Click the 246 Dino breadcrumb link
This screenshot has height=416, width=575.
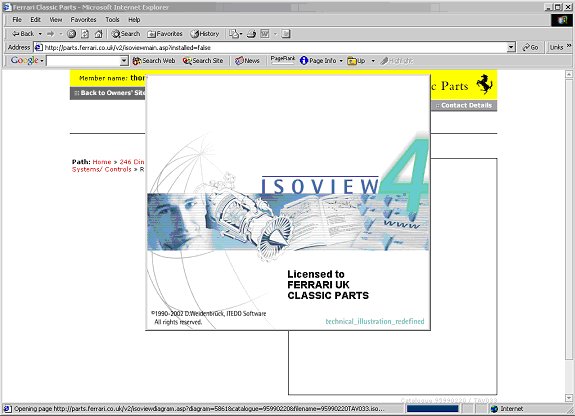pos(132,162)
